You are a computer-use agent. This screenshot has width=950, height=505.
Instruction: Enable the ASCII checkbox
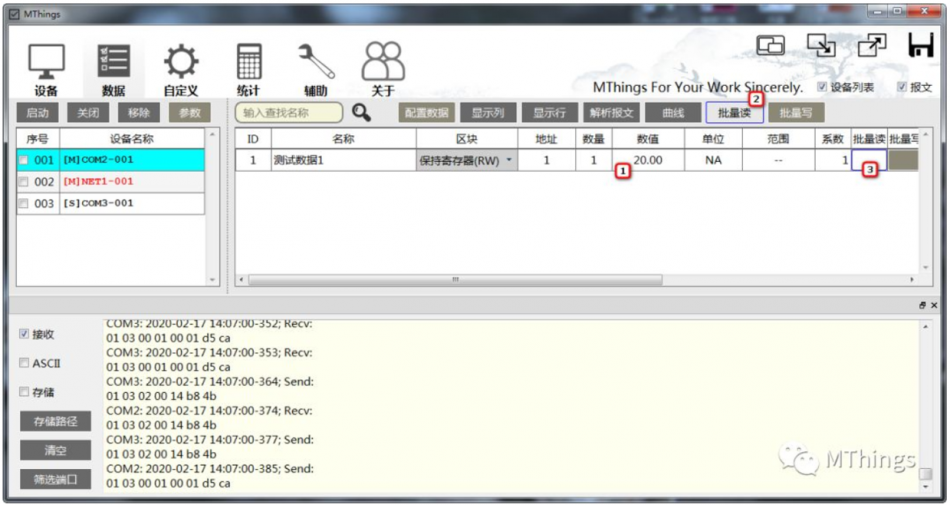tap(24, 363)
